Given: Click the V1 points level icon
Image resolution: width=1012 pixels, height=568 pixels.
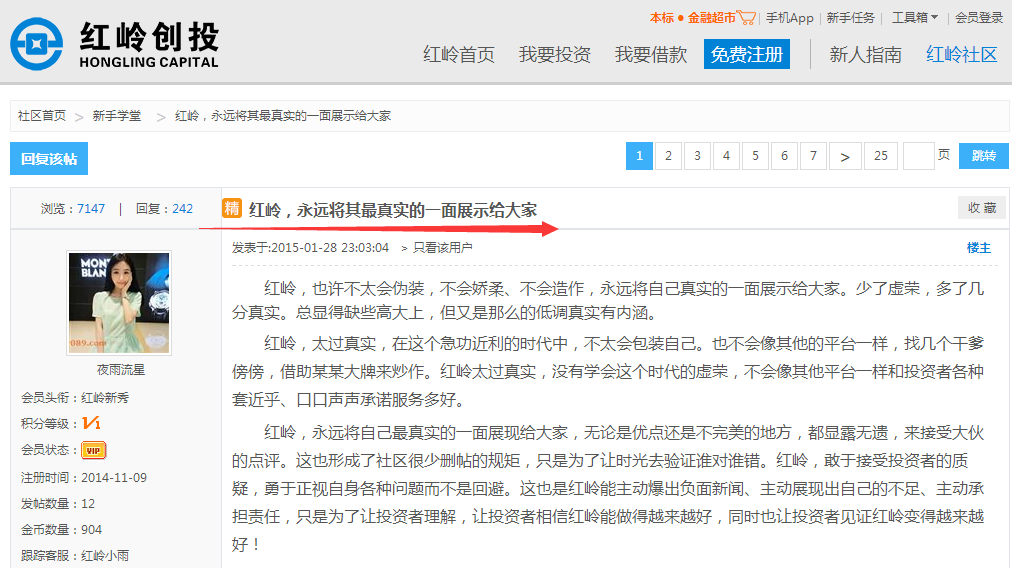Looking at the screenshot, I should (92, 423).
